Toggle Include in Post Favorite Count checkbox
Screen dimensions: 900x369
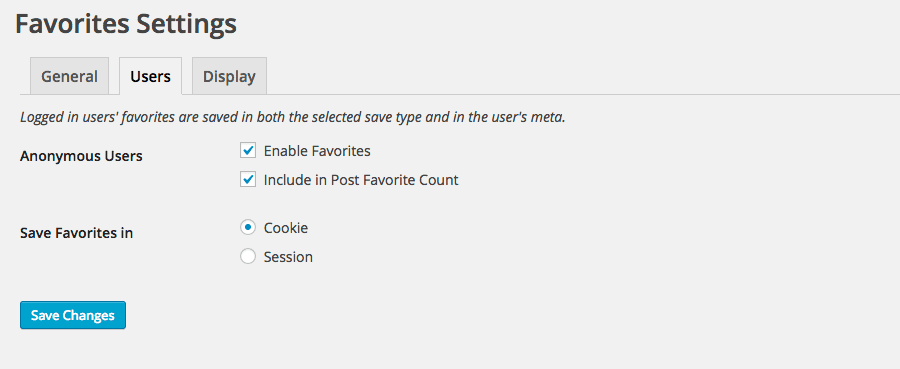[x=248, y=180]
